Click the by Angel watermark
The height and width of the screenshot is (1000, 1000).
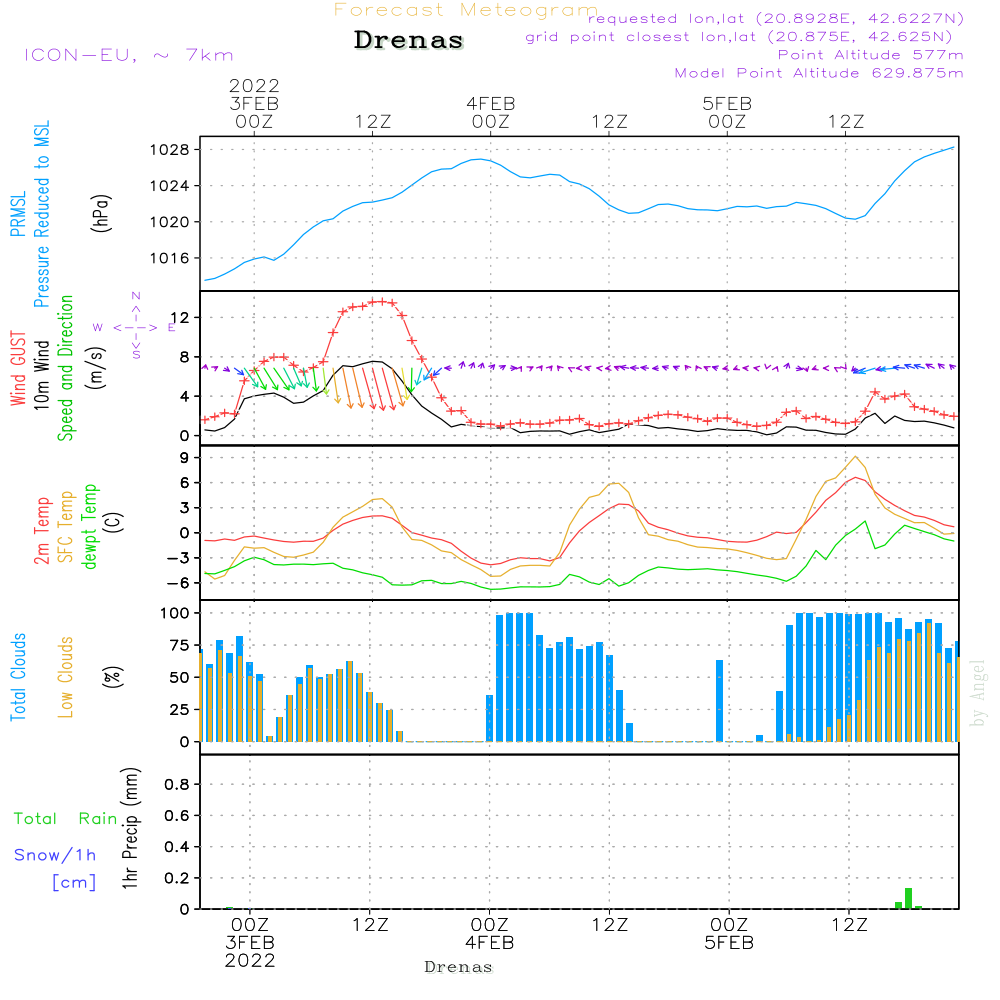[977, 693]
